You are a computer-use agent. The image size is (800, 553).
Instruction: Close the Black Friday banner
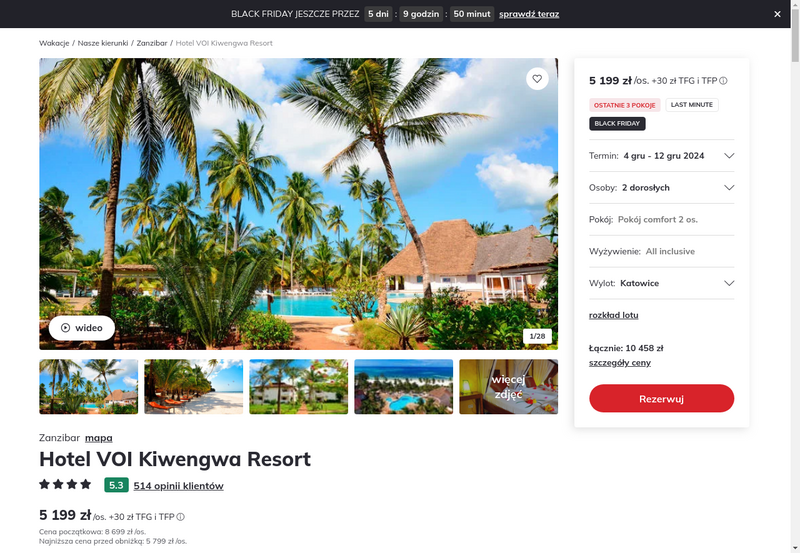coord(777,14)
